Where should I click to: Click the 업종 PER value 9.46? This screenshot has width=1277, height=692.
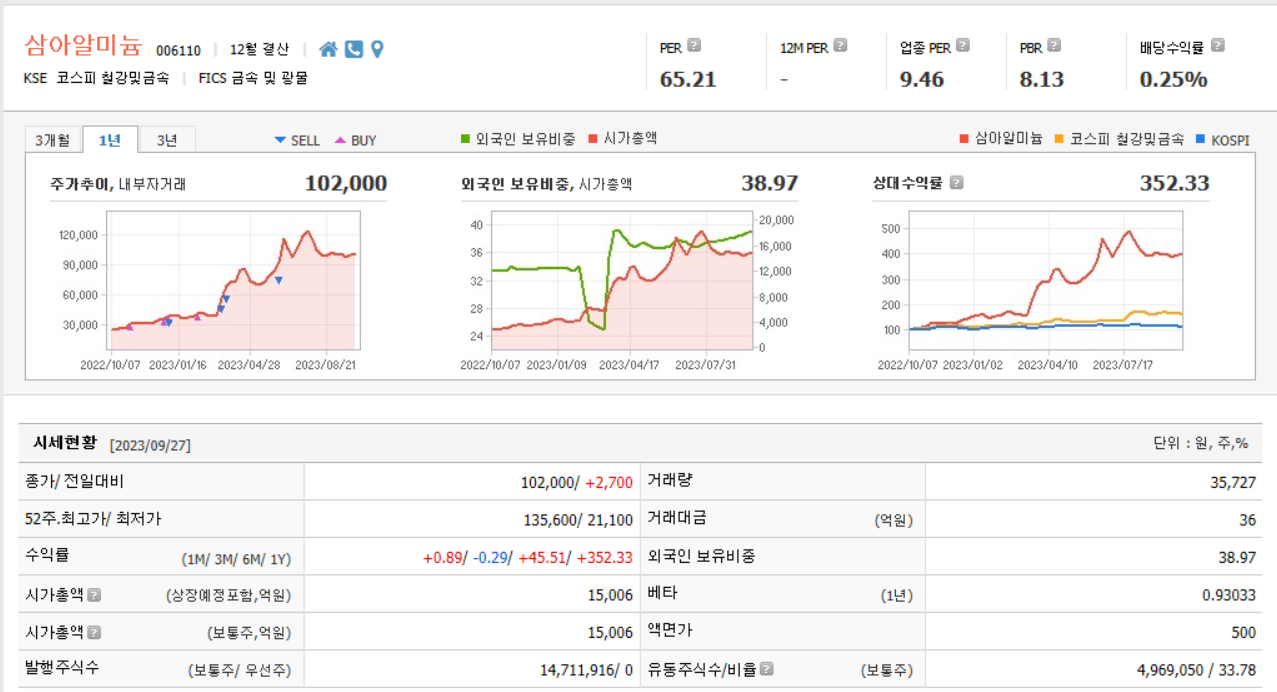point(921,79)
